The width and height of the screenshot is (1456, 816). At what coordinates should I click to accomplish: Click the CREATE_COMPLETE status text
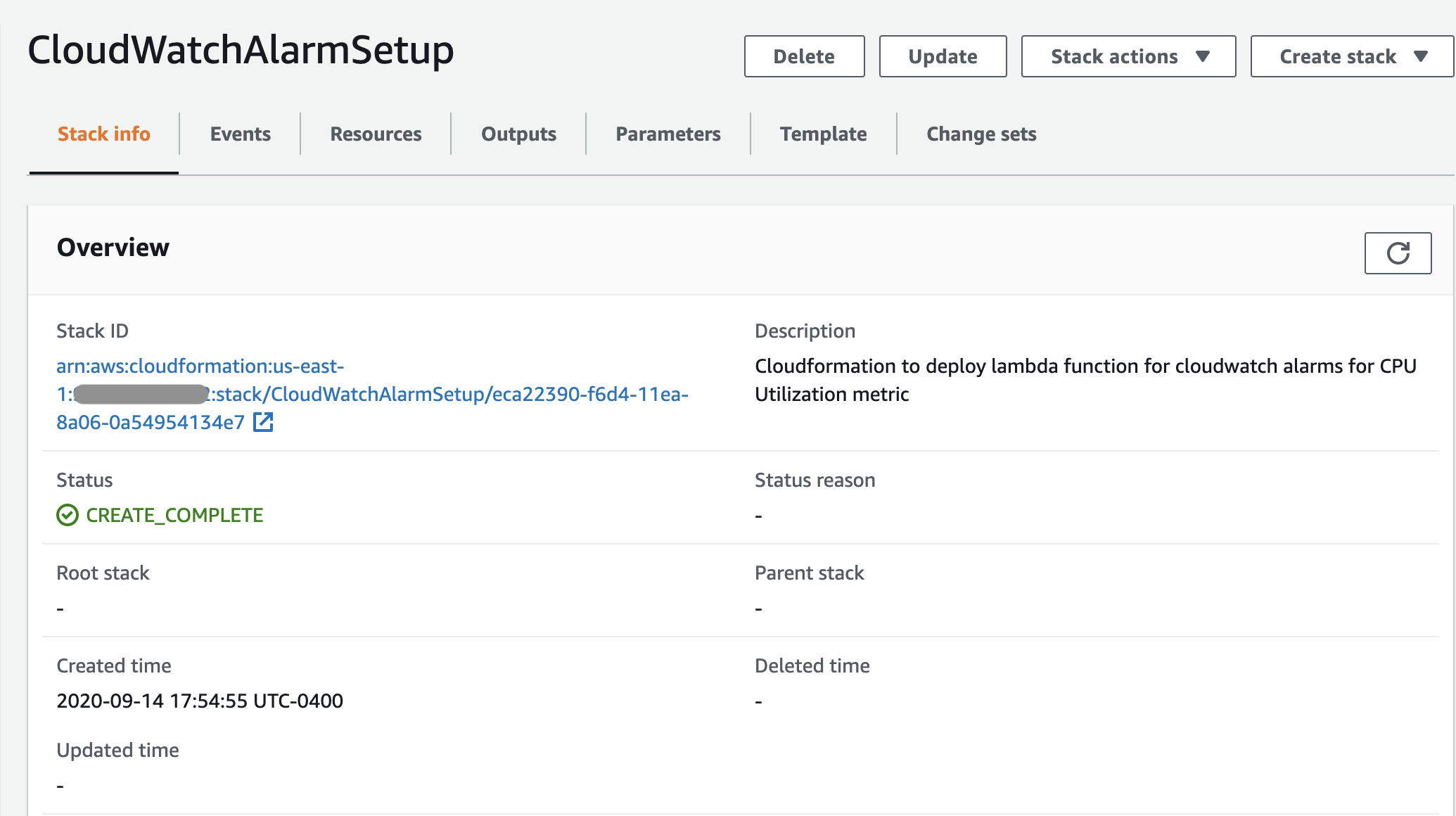click(174, 515)
